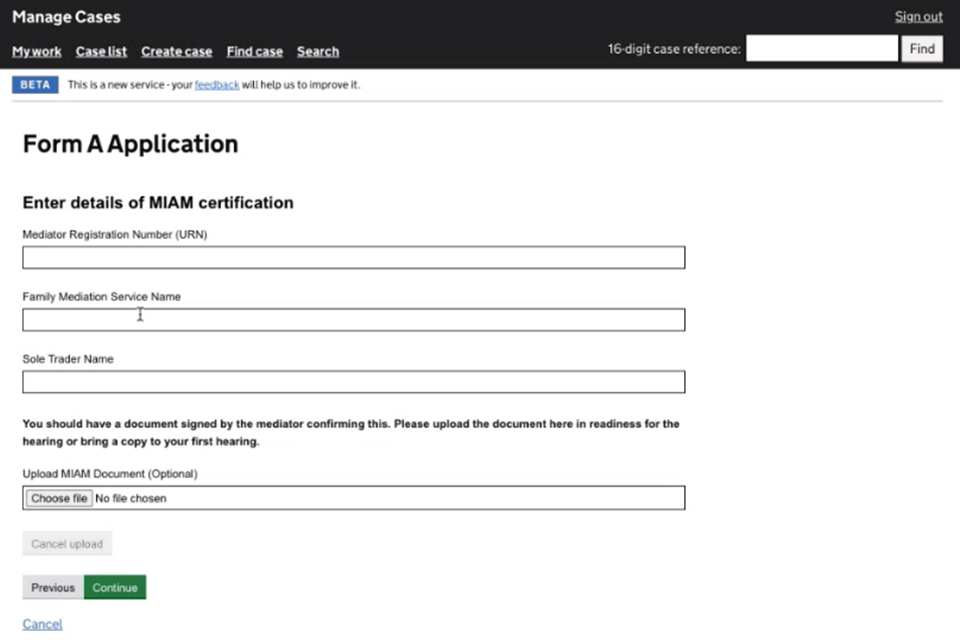The width and height of the screenshot is (960, 640).
Task: Click the blue BETA tag
Action: (35, 85)
